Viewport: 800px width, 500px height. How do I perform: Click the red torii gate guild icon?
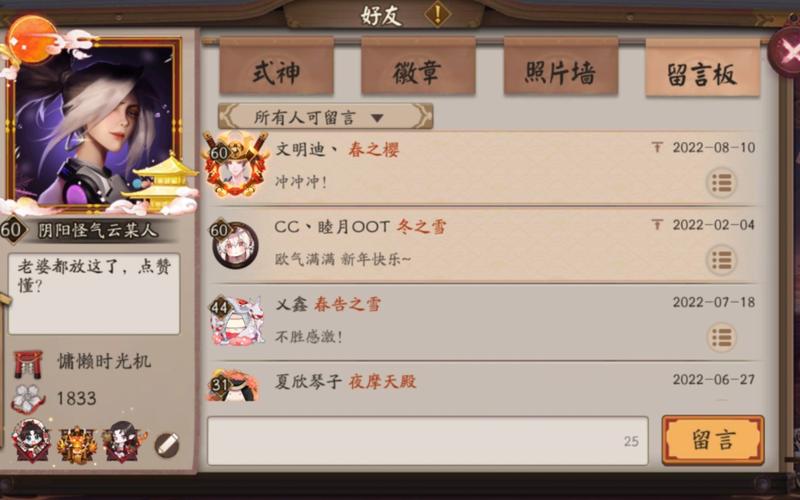(x=28, y=364)
